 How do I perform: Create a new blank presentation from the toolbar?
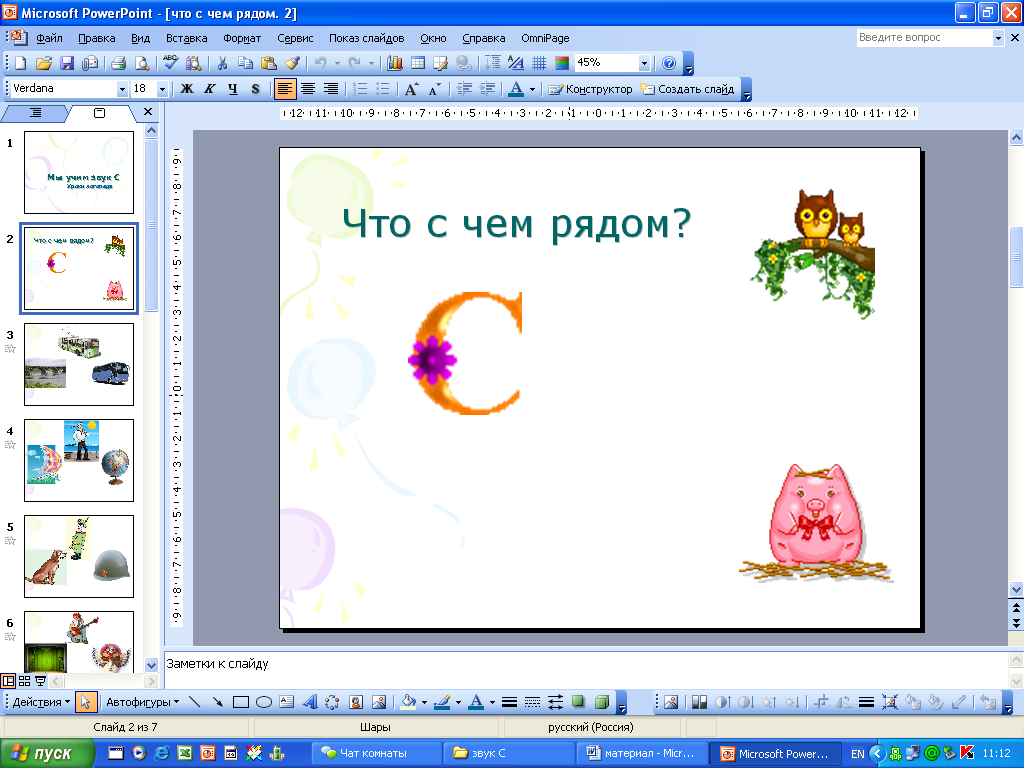(x=21, y=63)
